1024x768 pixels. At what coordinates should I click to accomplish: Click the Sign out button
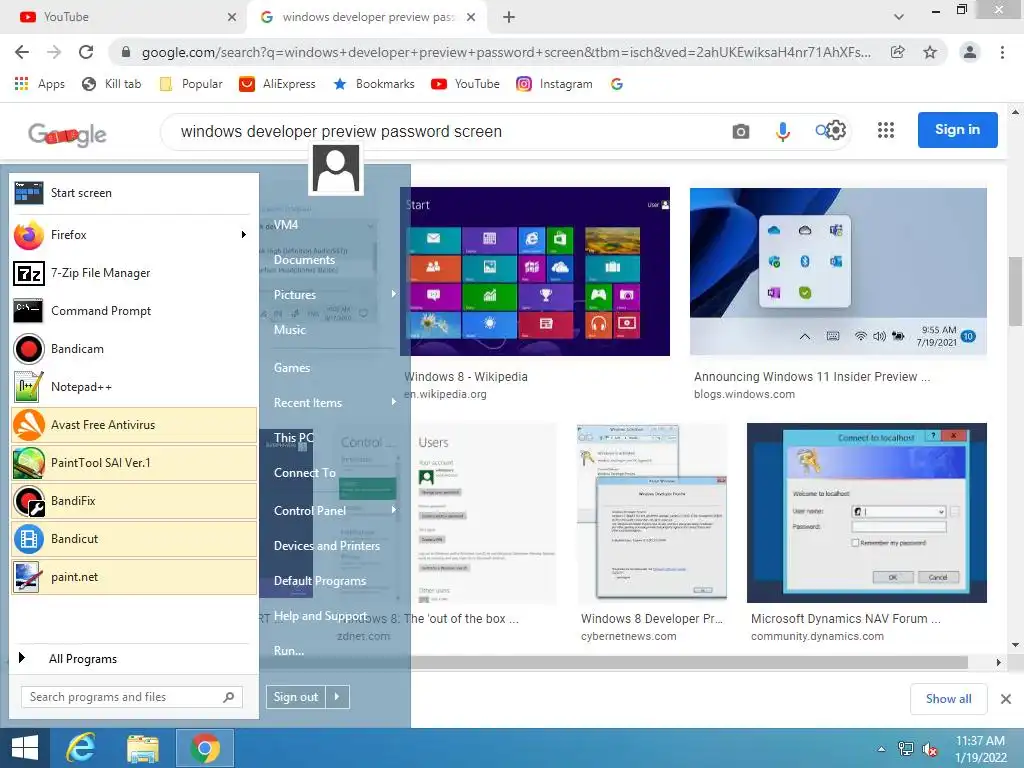point(295,697)
